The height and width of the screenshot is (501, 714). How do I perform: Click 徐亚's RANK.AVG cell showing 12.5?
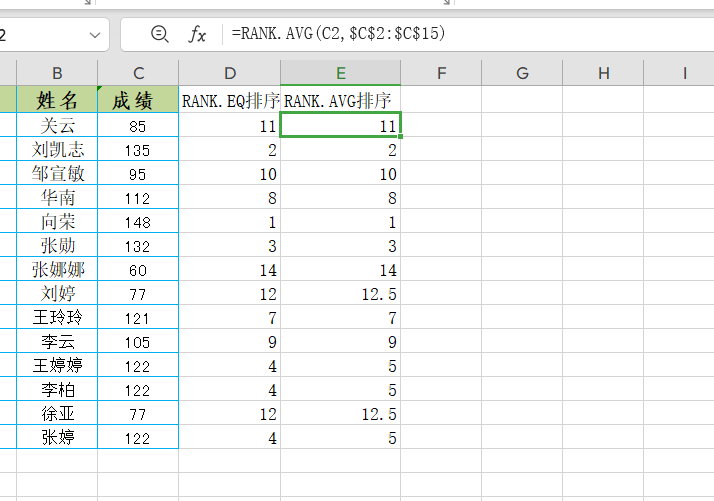(341, 414)
